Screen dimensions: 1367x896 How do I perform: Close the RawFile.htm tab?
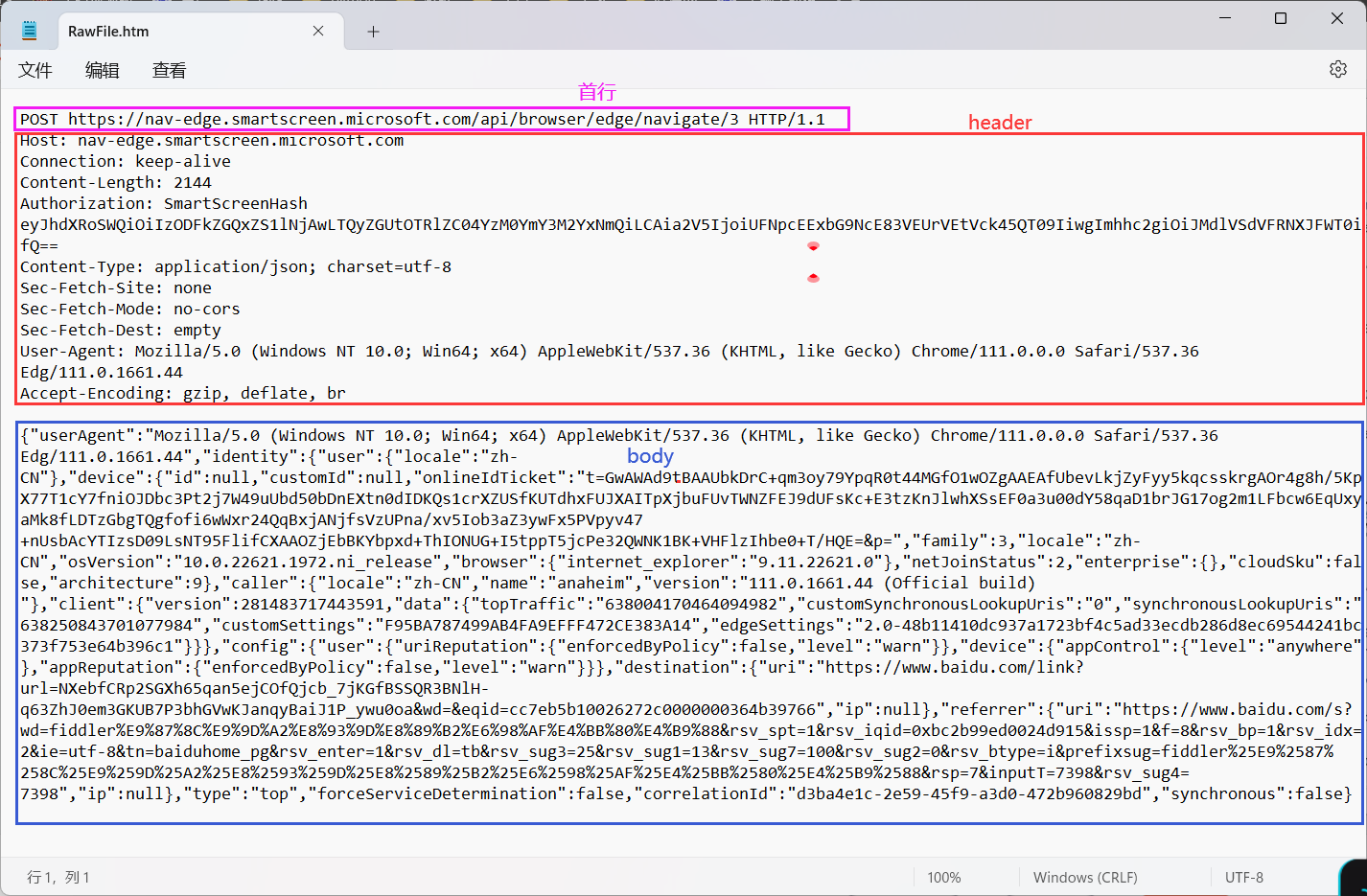pos(318,31)
